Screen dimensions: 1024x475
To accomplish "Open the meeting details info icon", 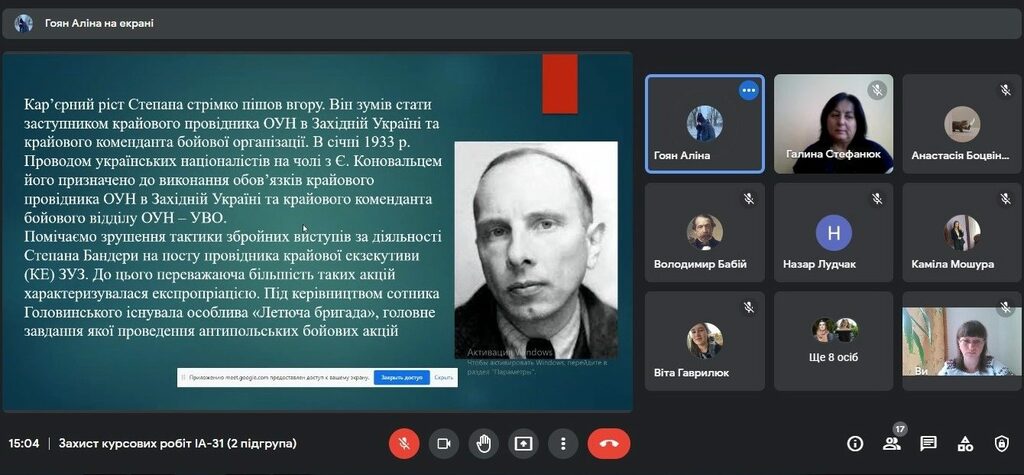I will coord(855,443).
